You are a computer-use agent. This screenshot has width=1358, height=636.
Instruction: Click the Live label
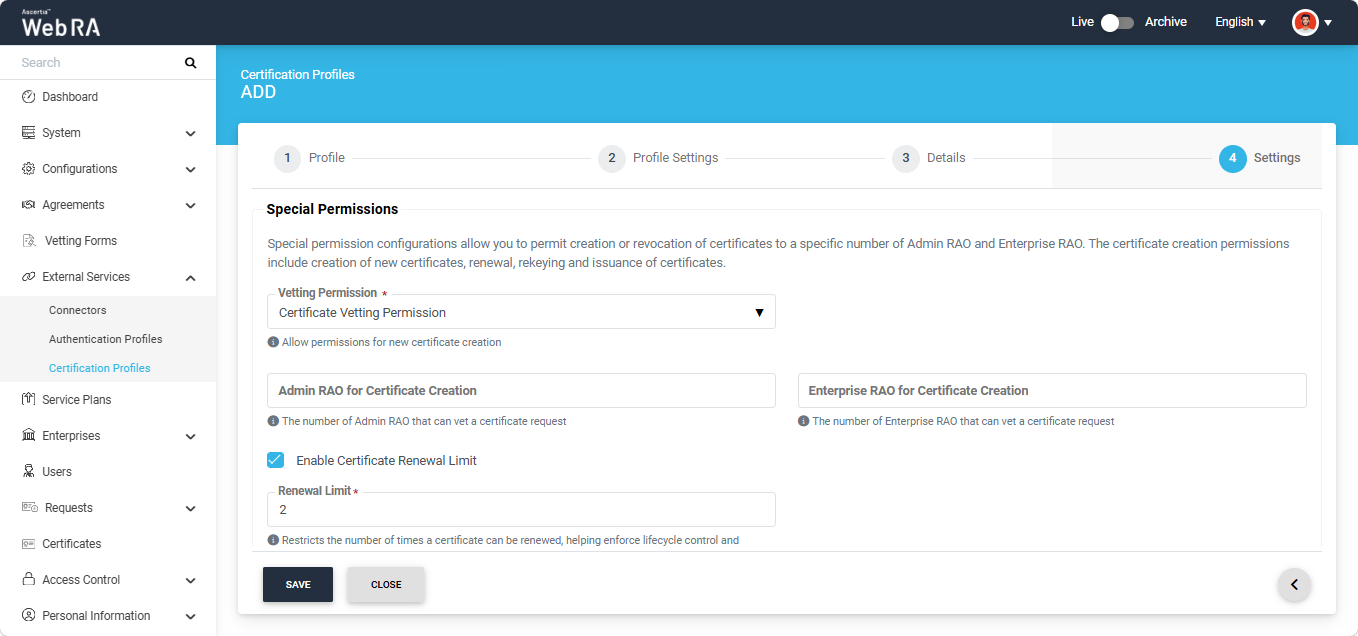1082,22
